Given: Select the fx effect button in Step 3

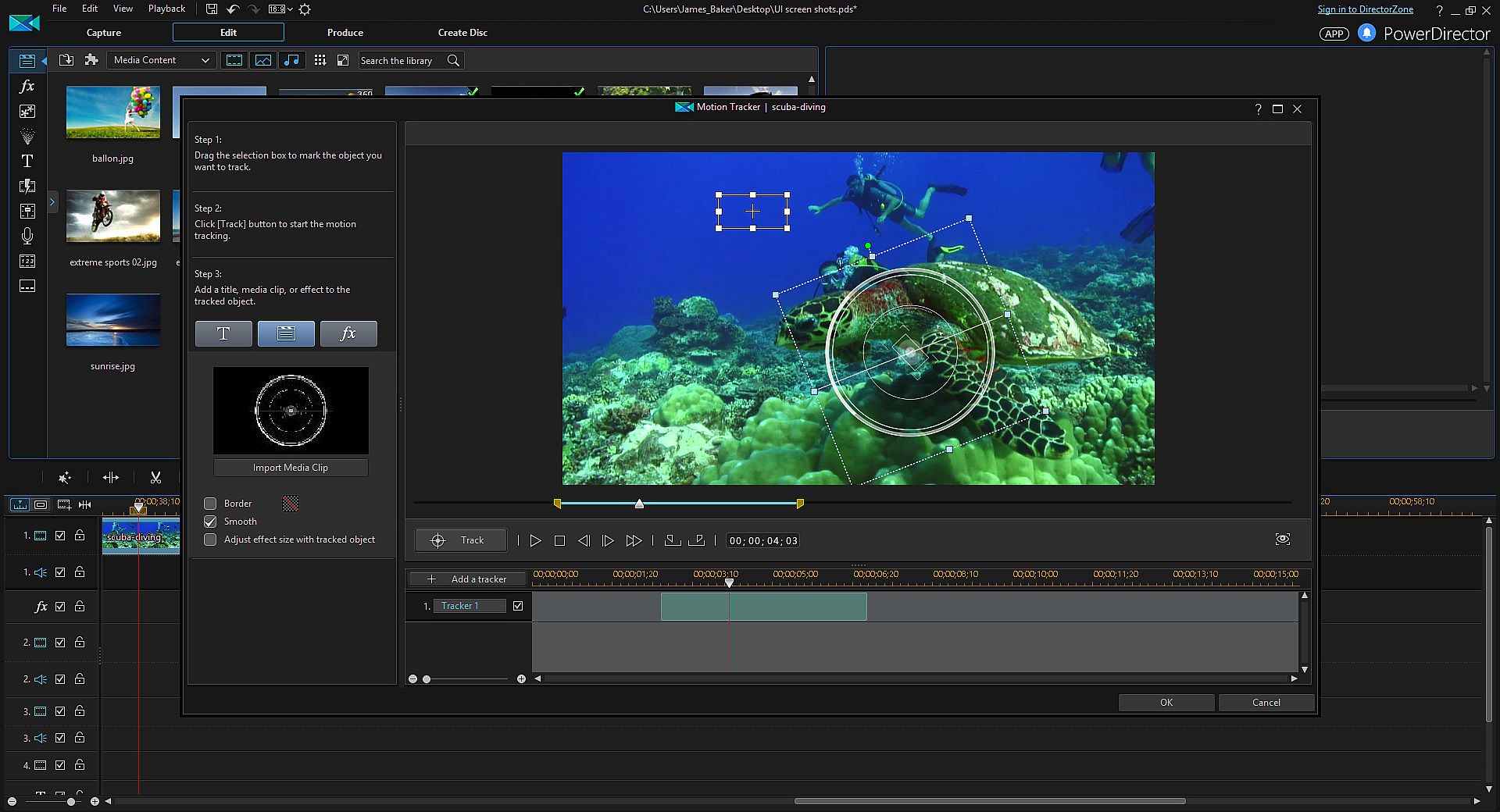Looking at the screenshot, I should 348,333.
